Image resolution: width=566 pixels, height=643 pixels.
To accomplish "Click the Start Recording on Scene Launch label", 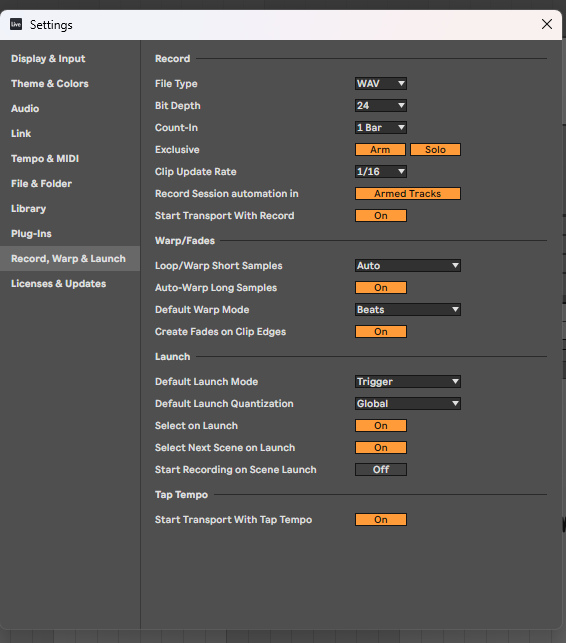I will coord(235,470).
